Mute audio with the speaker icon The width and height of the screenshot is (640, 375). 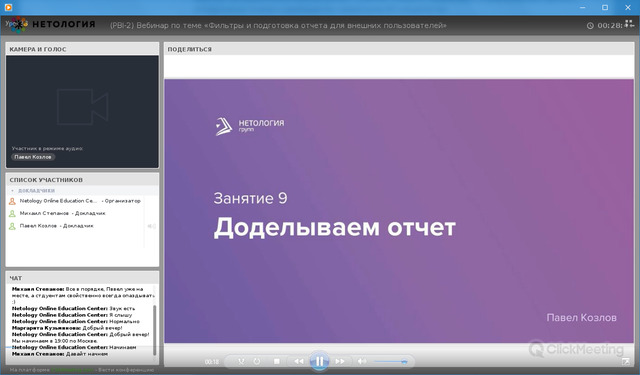point(362,361)
